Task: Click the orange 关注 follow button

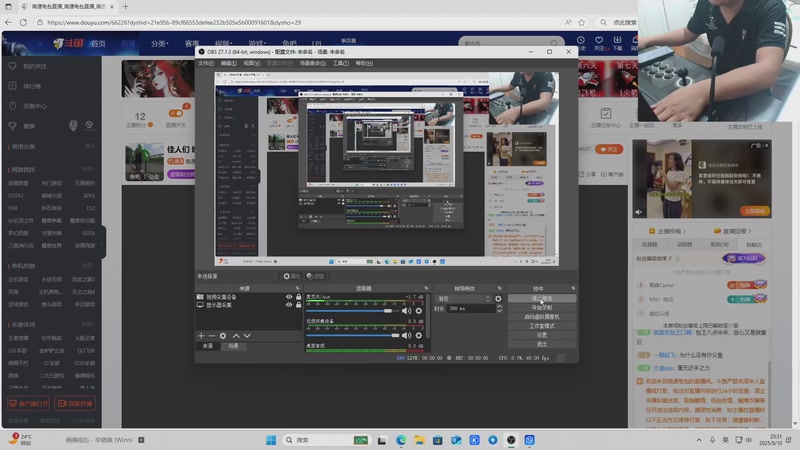Action: tap(609, 149)
